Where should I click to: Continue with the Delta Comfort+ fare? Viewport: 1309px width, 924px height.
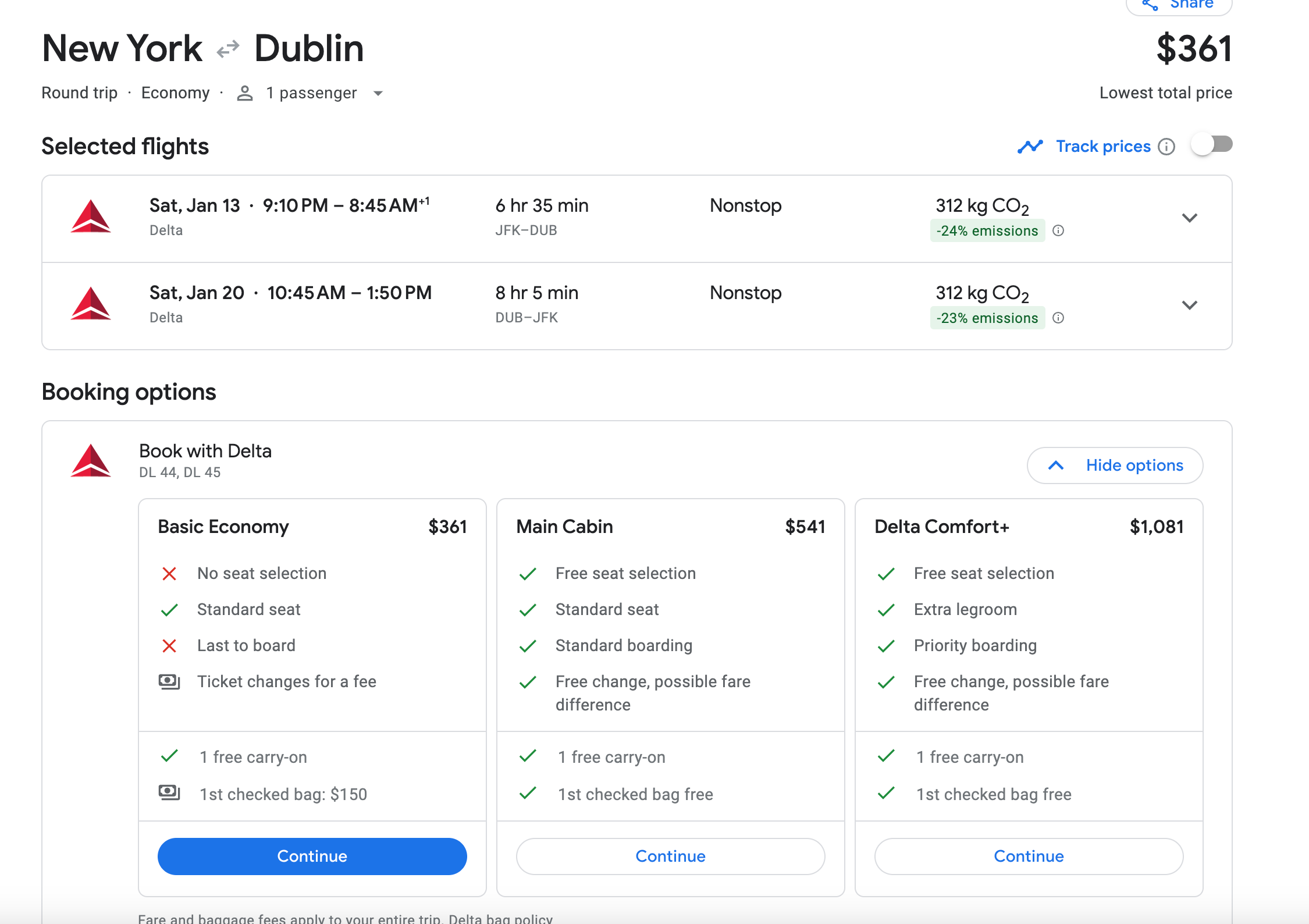[1028, 856]
